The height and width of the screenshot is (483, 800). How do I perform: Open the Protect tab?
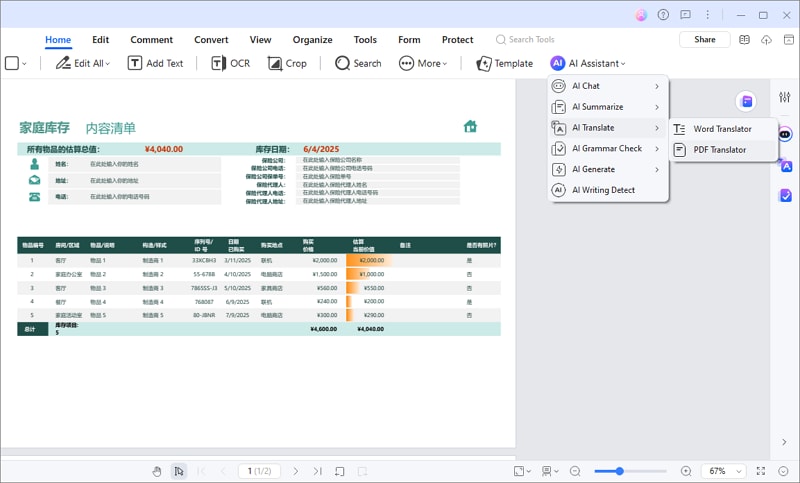(x=458, y=40)
